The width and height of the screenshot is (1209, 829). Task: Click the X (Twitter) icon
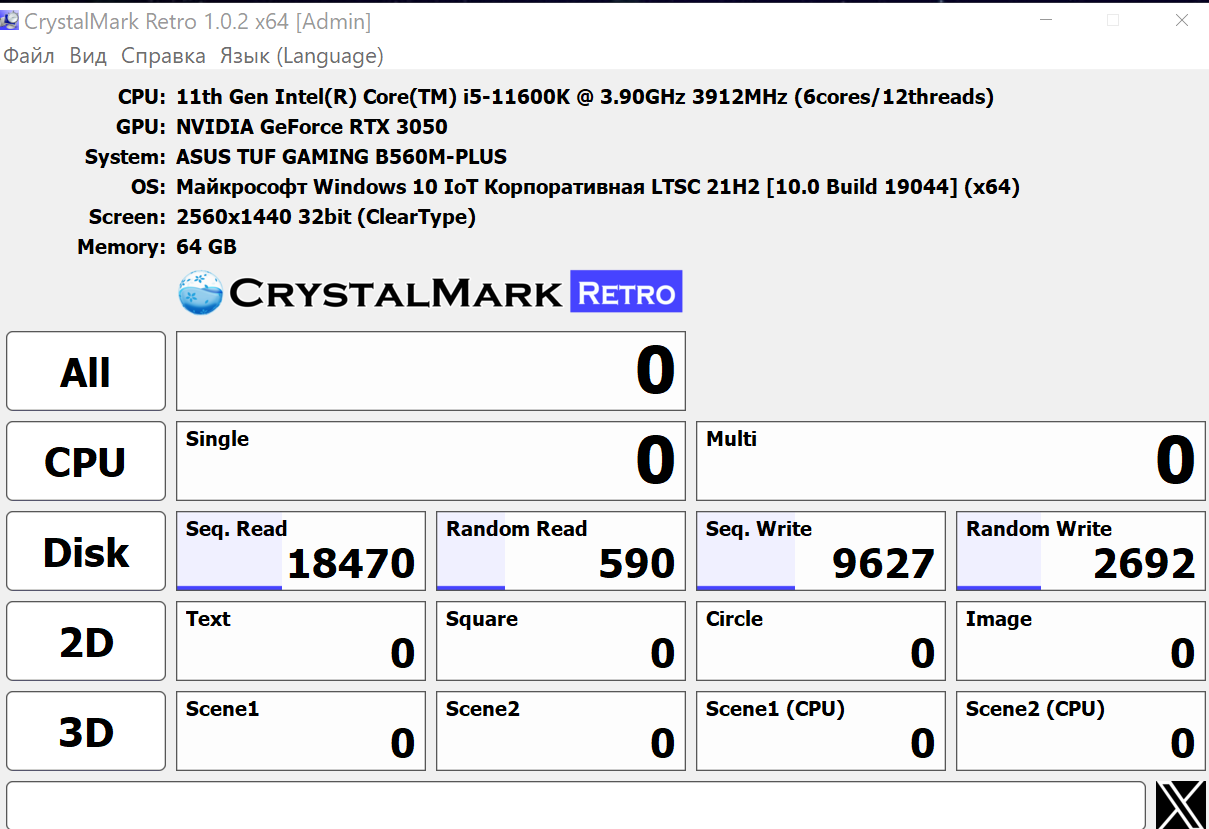click(1181, 805)
